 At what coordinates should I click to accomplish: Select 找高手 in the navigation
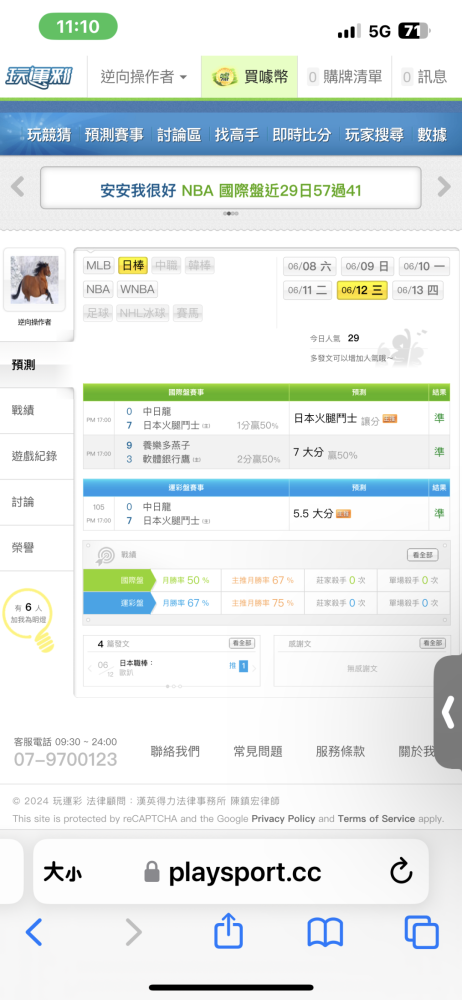[x=236, y=135]
